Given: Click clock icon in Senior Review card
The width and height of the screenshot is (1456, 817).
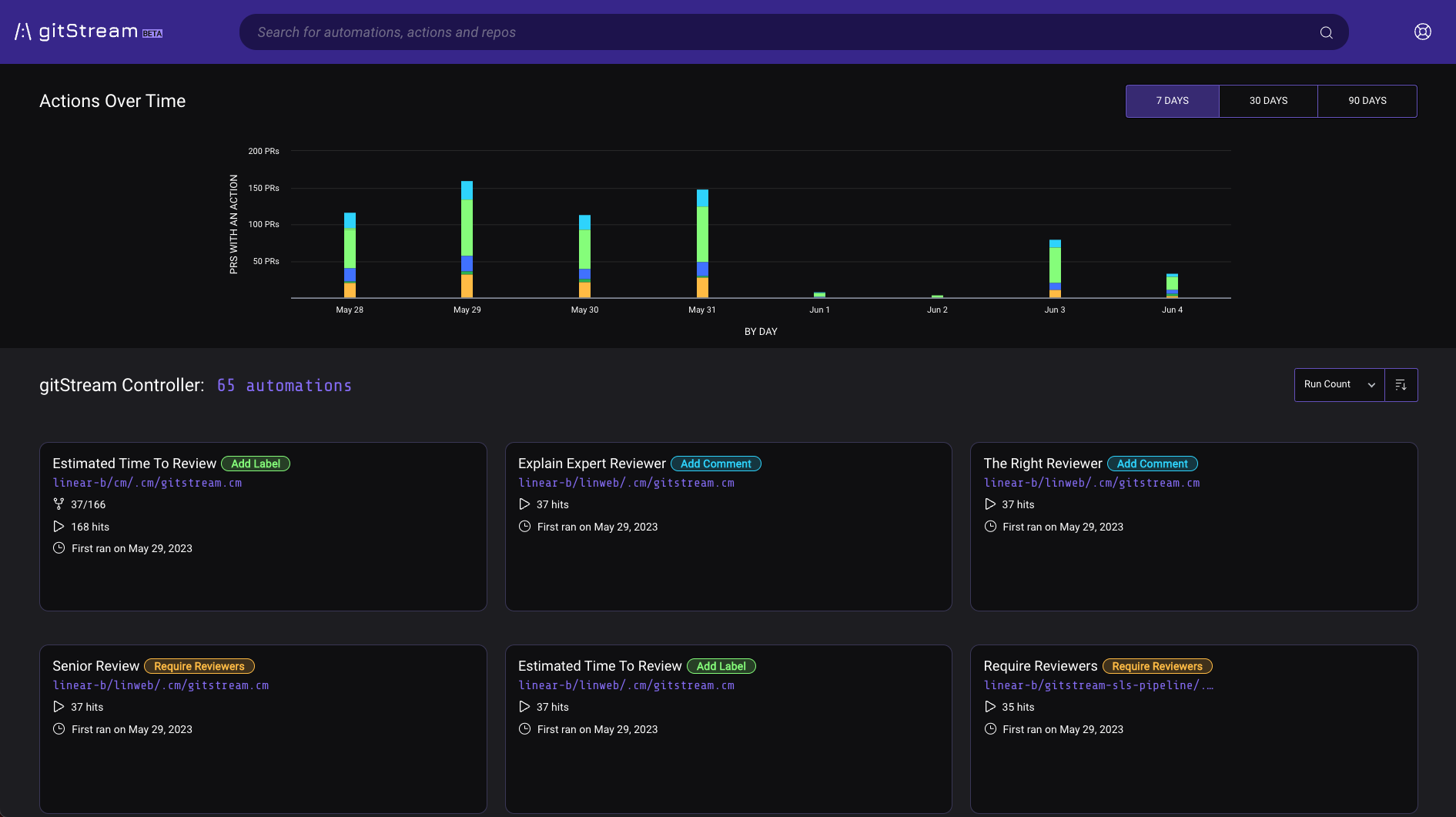Looking at the screenshot, I should click(x=59, y=729).
